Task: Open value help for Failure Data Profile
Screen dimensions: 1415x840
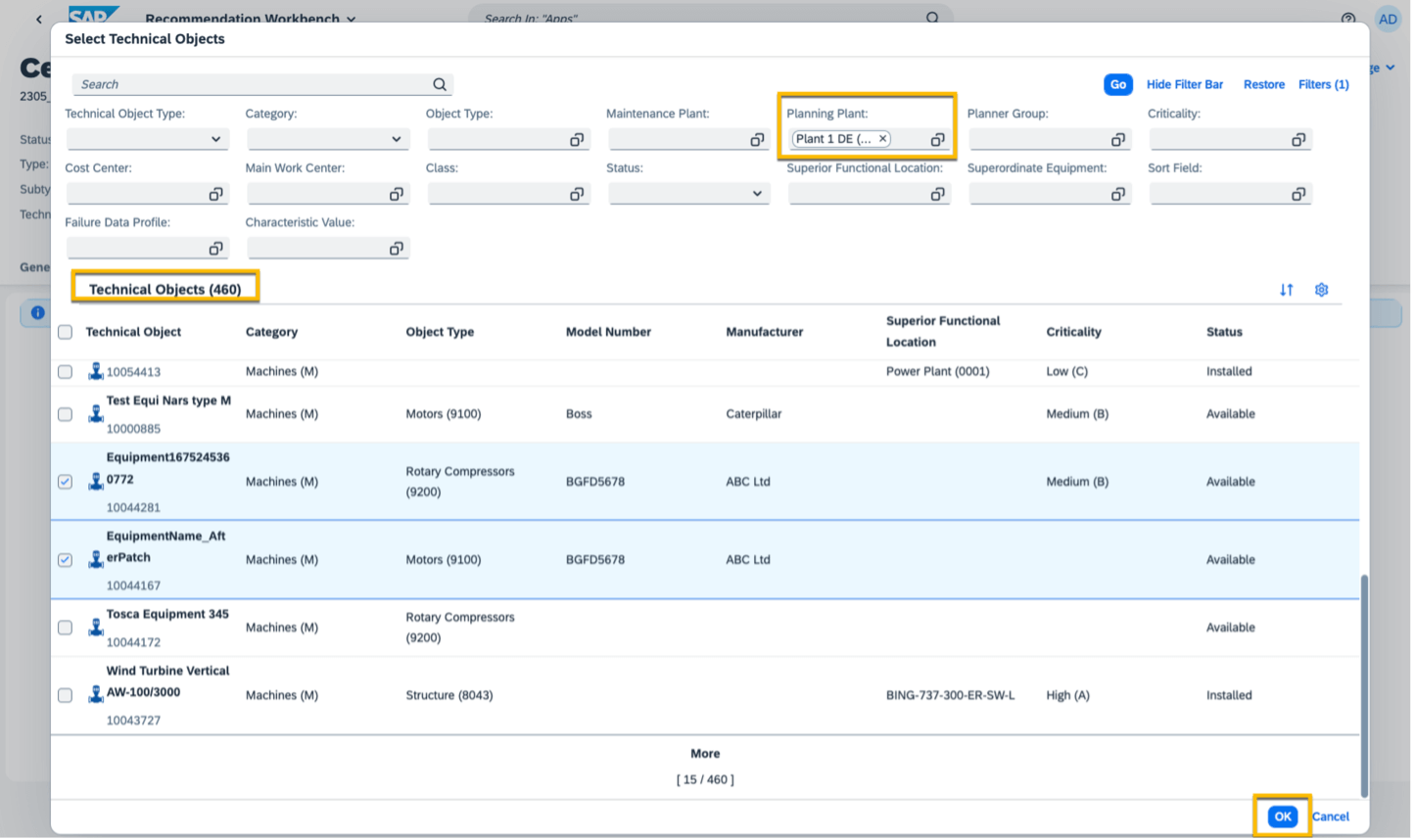Action: click(x=216, y=248)
